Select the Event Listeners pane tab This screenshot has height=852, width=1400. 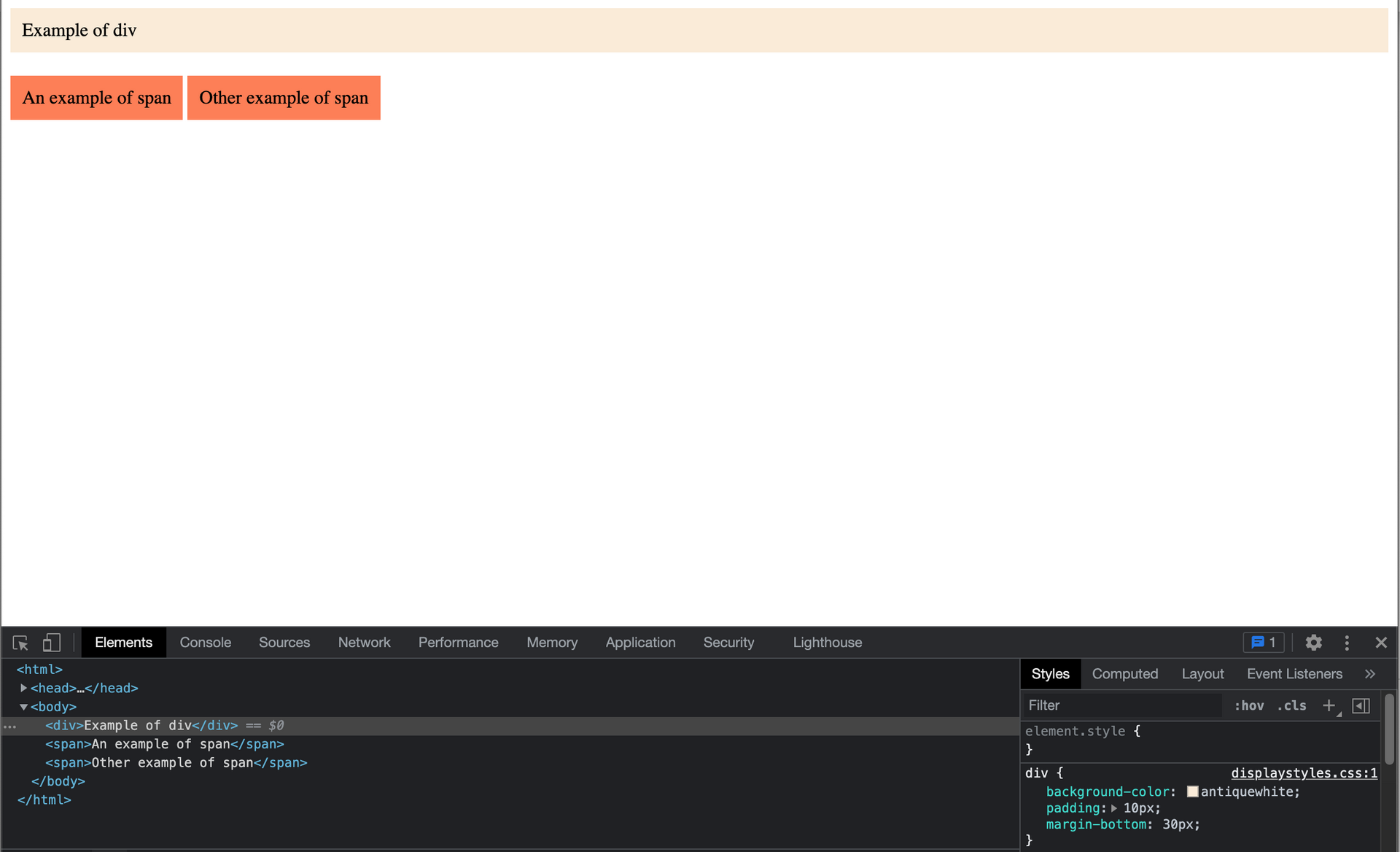click(x=1294, y=674)
